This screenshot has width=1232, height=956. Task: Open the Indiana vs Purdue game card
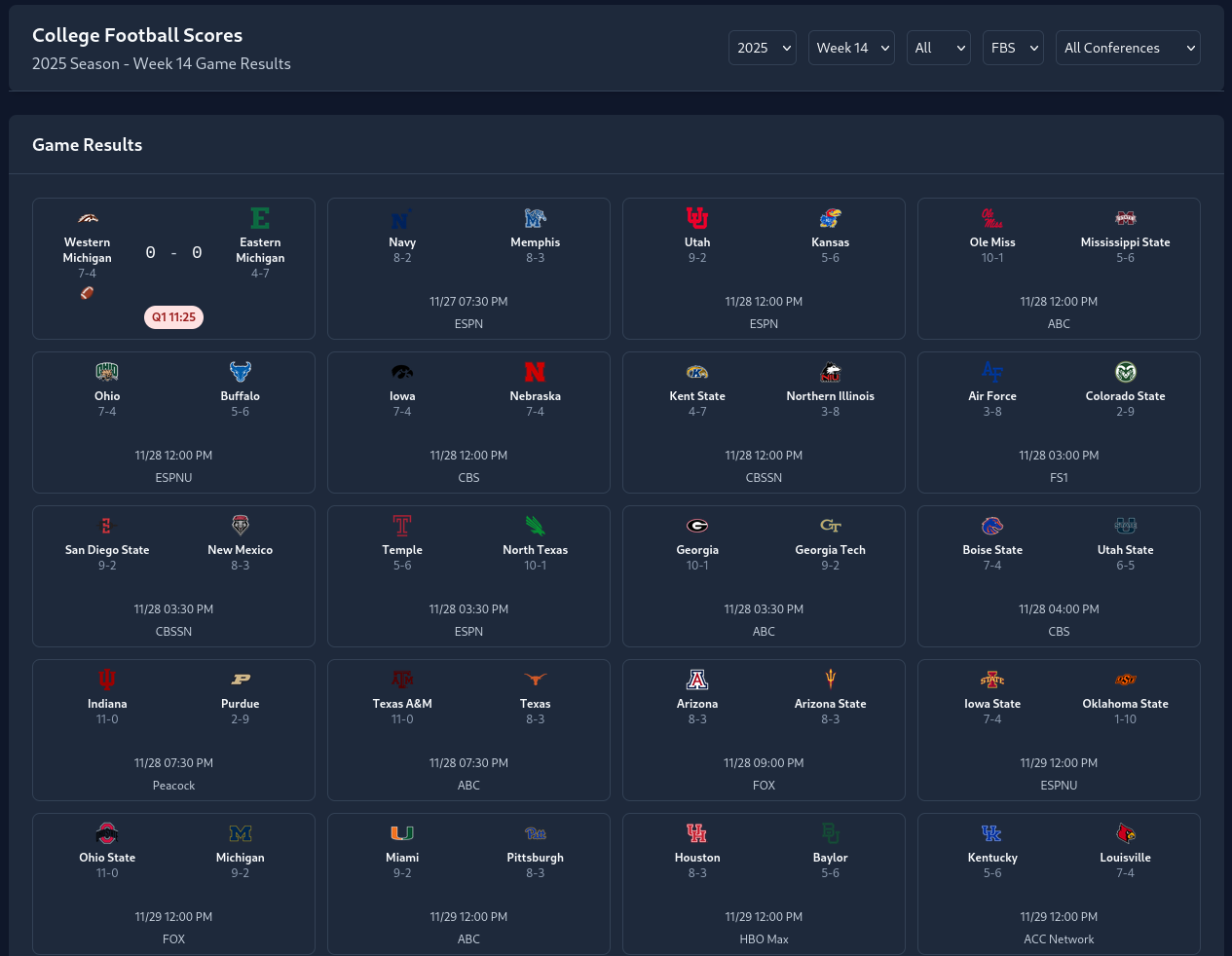tap(173, 730)
